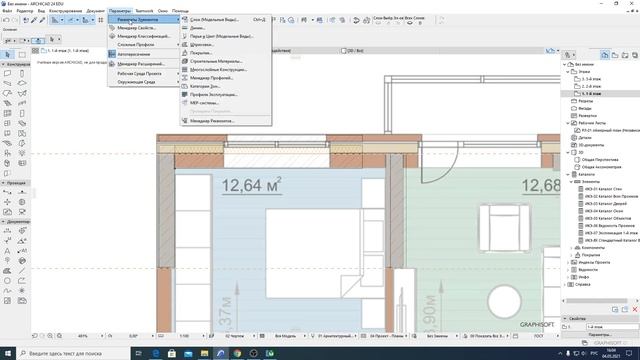Expand the Справка node in the Navigator

(x=565, y=284)
